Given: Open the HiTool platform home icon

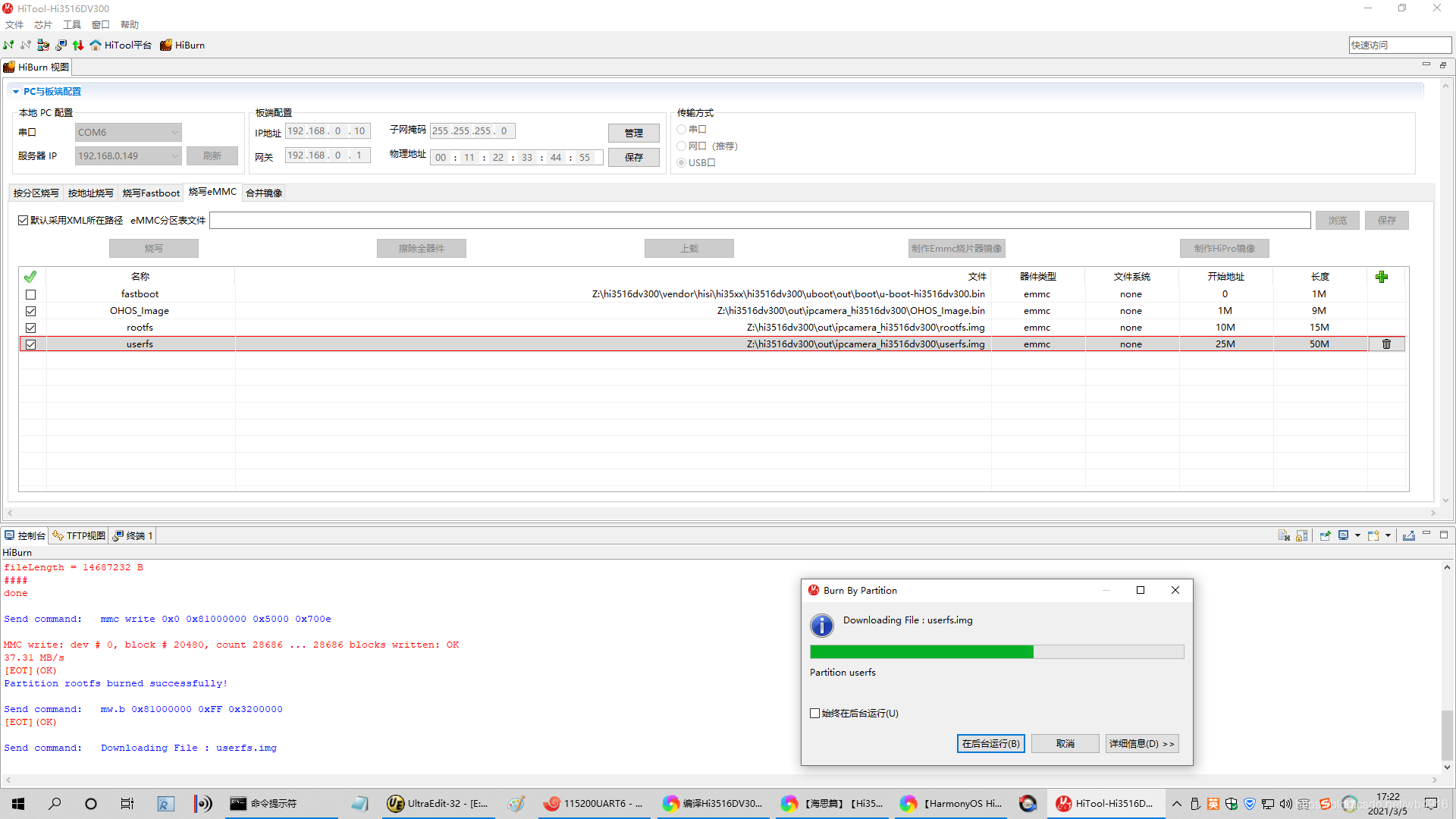Looking at the screenshot, I should coord(96,45).
